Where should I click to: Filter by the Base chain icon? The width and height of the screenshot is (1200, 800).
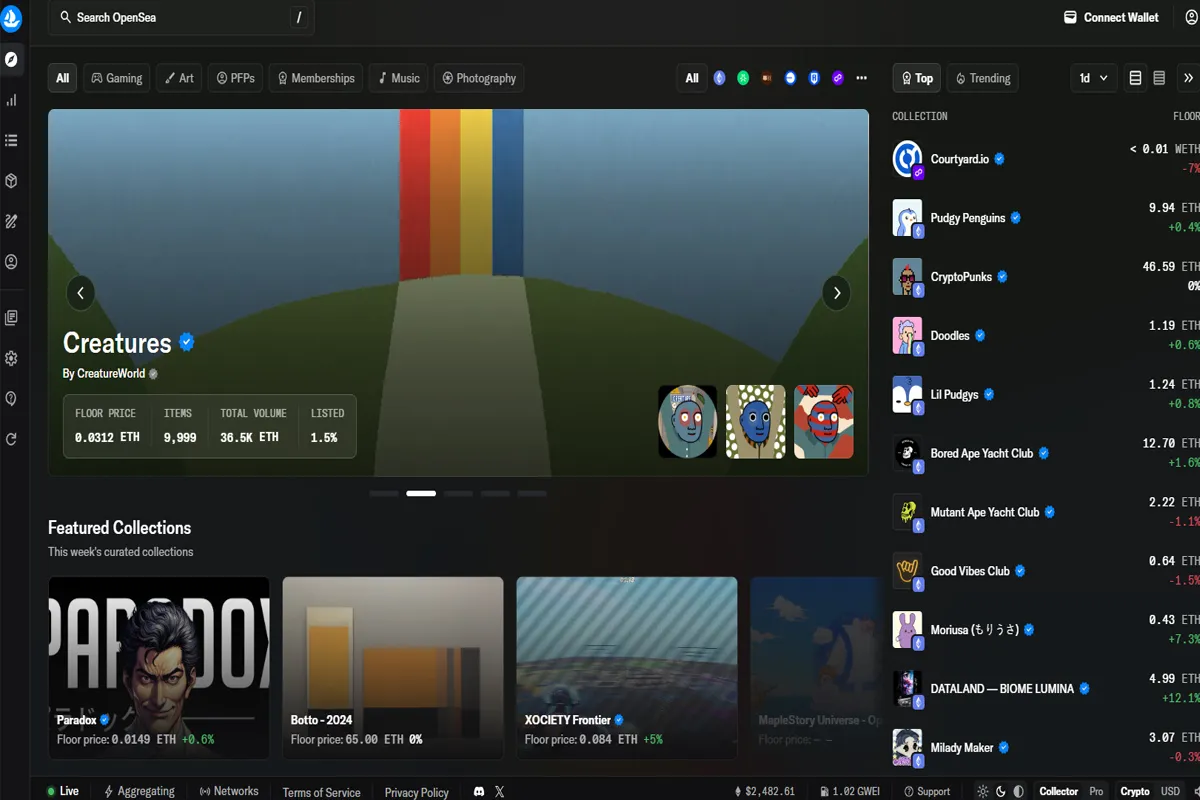[x=791, y=78]
